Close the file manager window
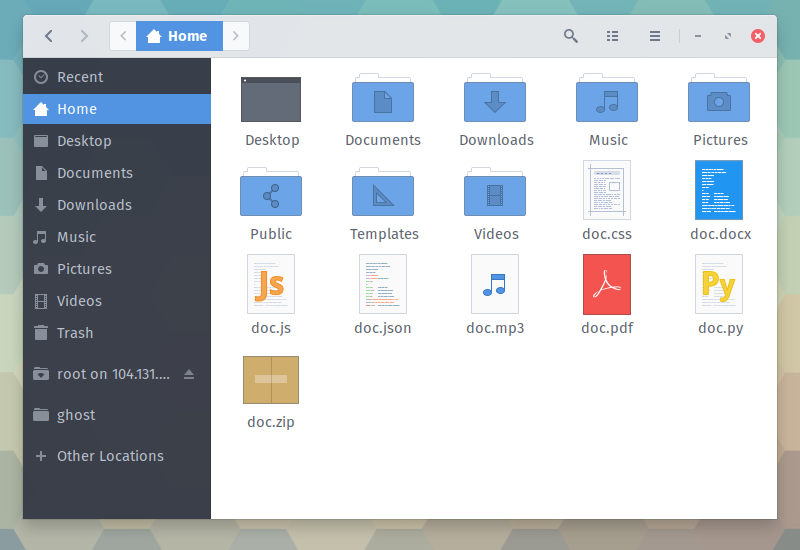The height and width of the screenshot is (550, 800). pos(758,36)
